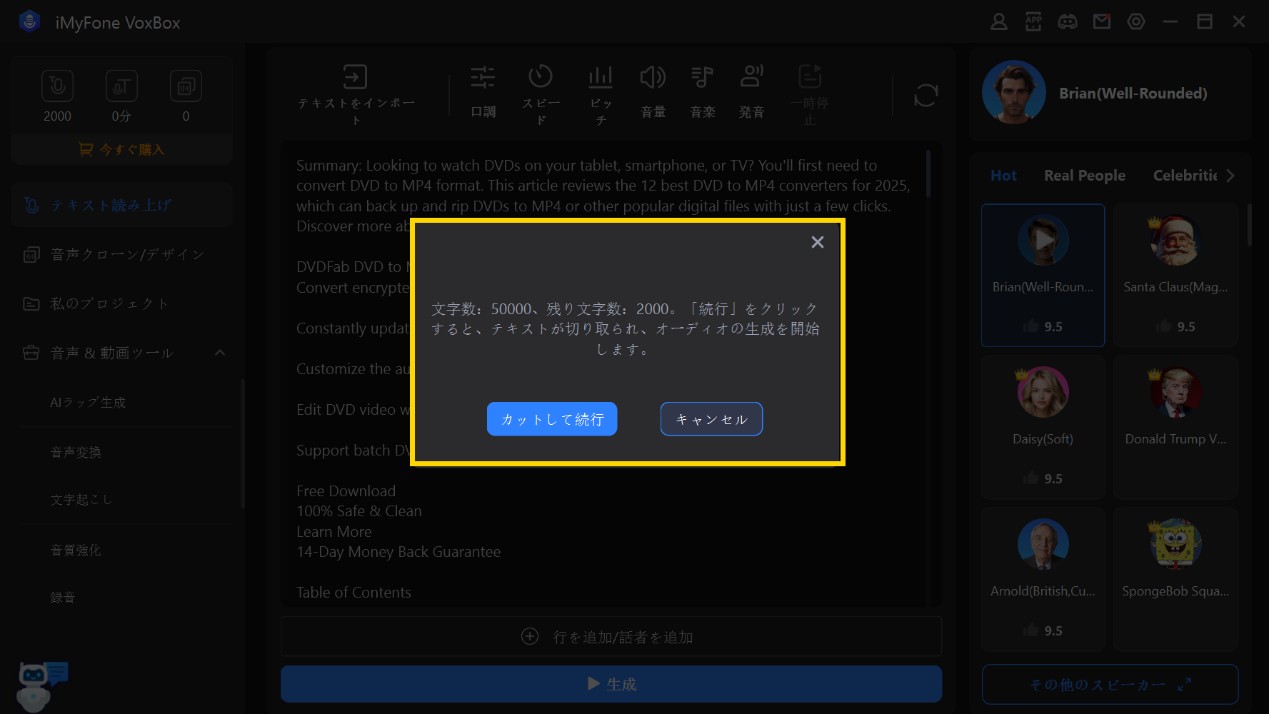Open the APP icon in title bar
This screenshot has height=714, width=1269.
tap(1034, 22)
